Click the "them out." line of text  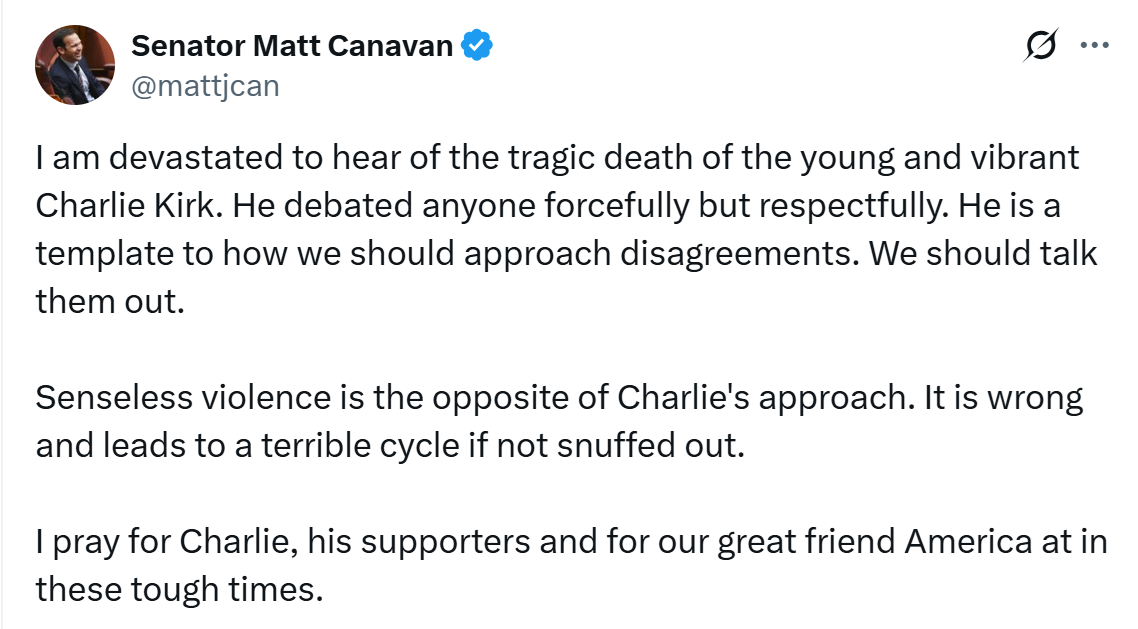tap(111, 300)
